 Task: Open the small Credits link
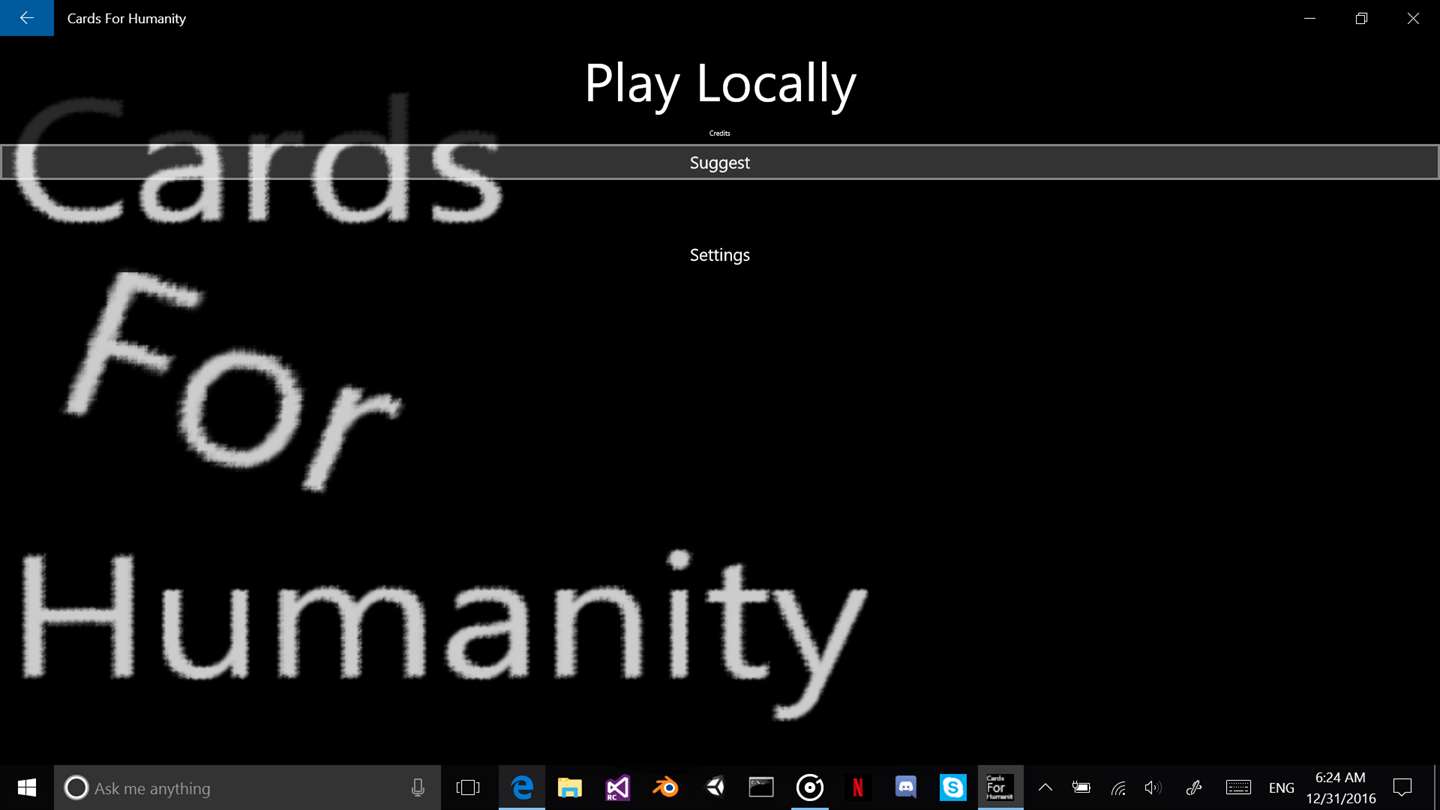point(720,133)
